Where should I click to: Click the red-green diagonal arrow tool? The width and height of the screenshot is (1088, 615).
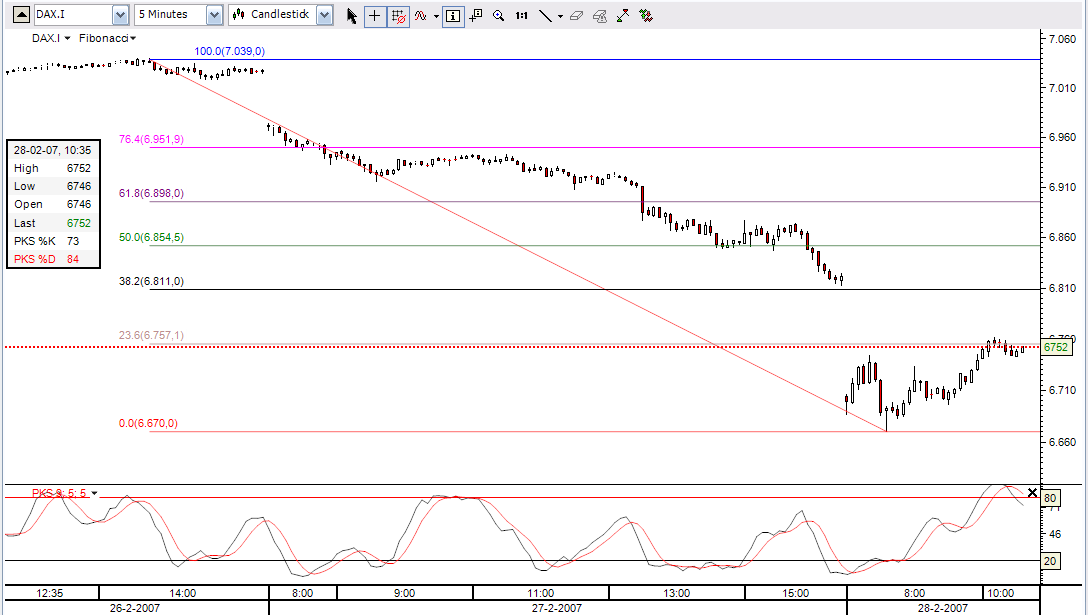[x=623, y=15]
